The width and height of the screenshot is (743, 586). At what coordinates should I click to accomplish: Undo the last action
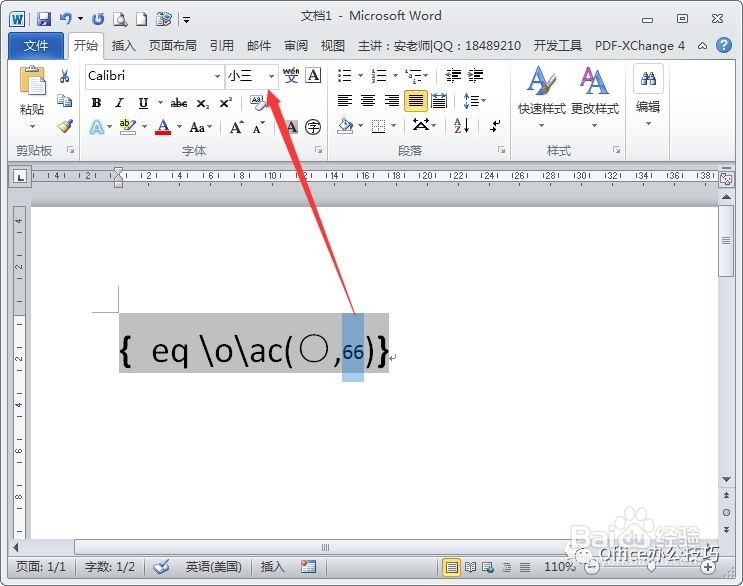point(65,19)
